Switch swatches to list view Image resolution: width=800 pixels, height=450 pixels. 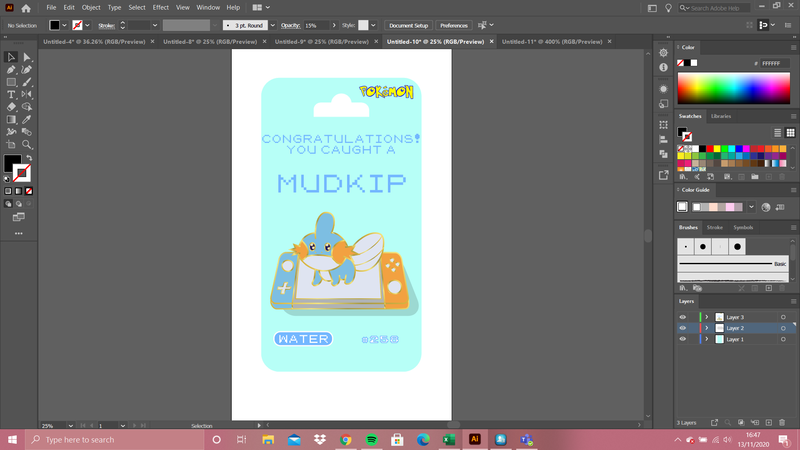tap(778, 133)
